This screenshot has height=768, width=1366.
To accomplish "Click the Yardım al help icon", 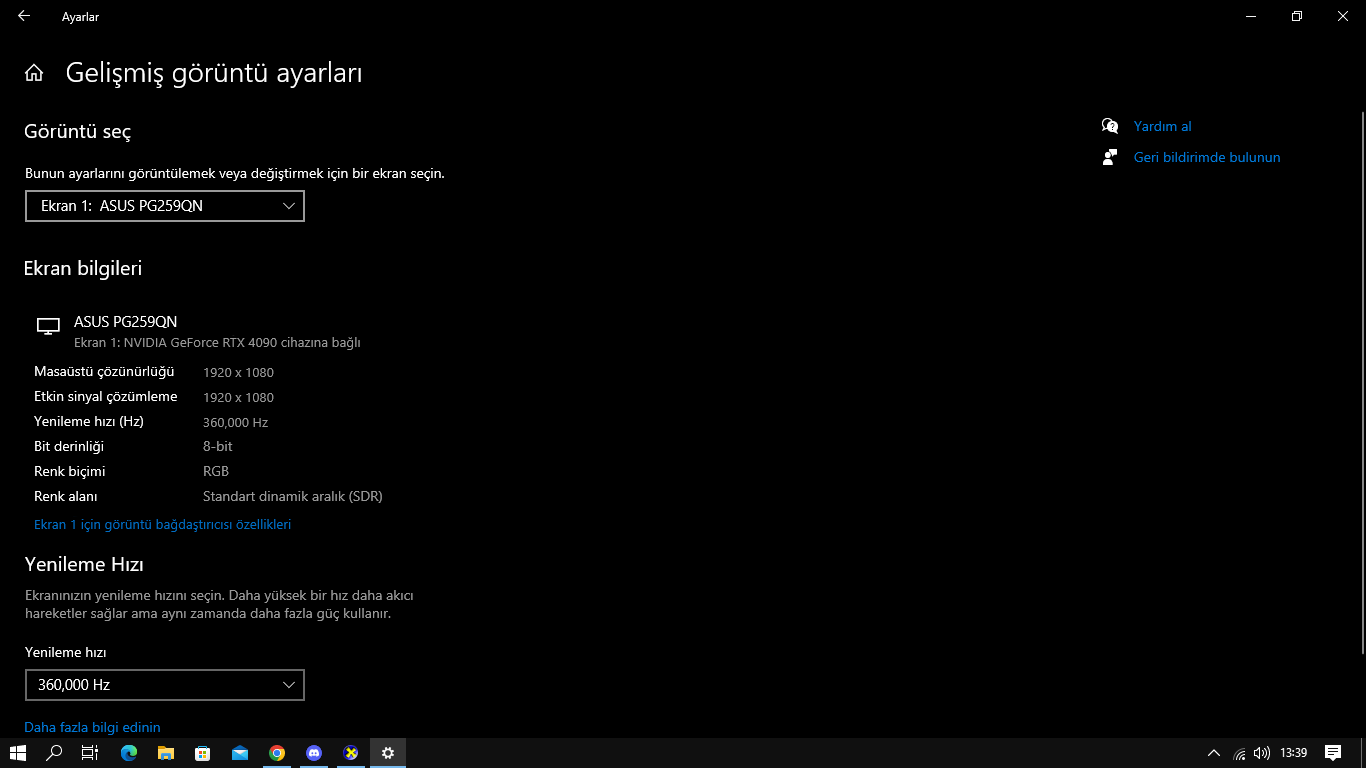I will tap(1110, 126).
